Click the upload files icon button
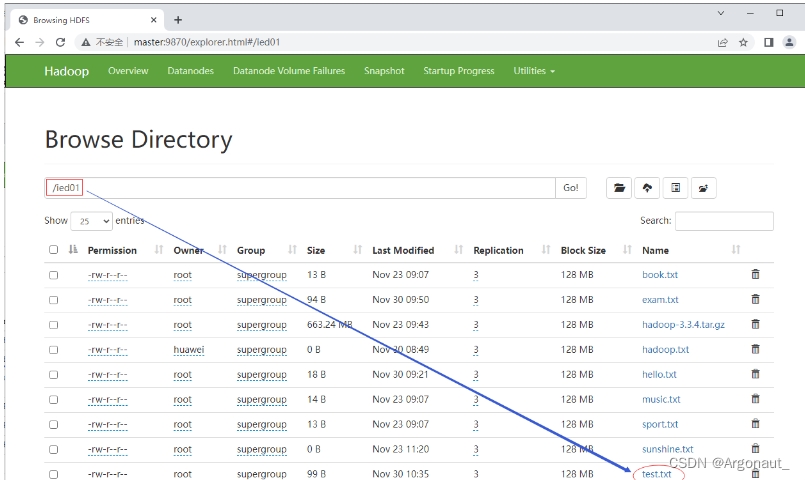805x480 pixels. tap(647, 188)
